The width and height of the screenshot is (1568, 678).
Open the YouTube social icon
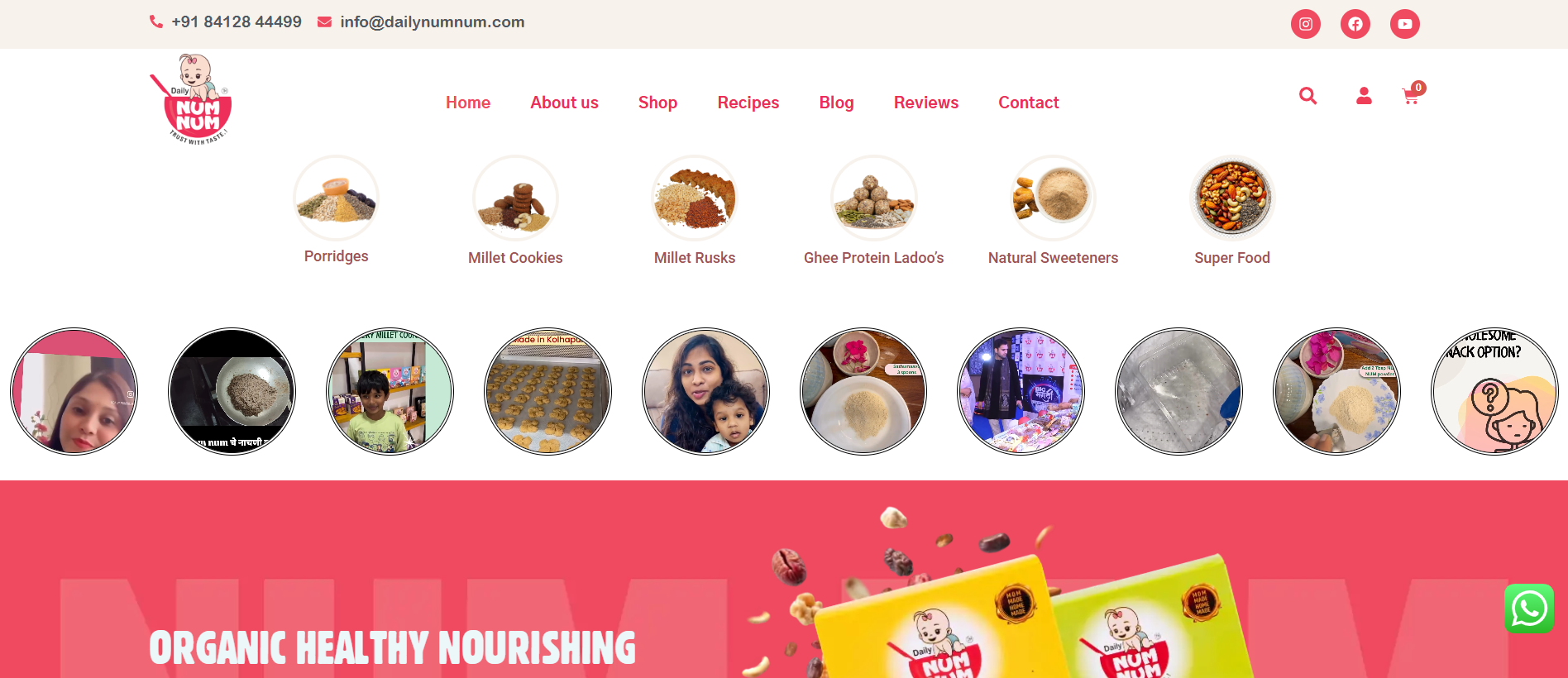(x=1405, y=24)
